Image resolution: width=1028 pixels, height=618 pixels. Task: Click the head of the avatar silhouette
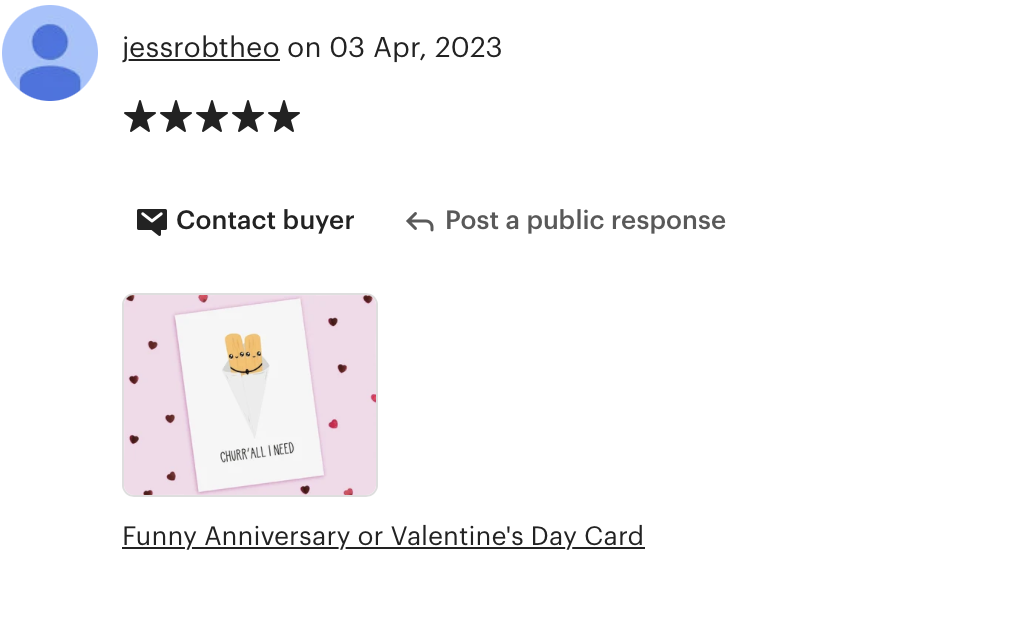[x=50, y=41]
